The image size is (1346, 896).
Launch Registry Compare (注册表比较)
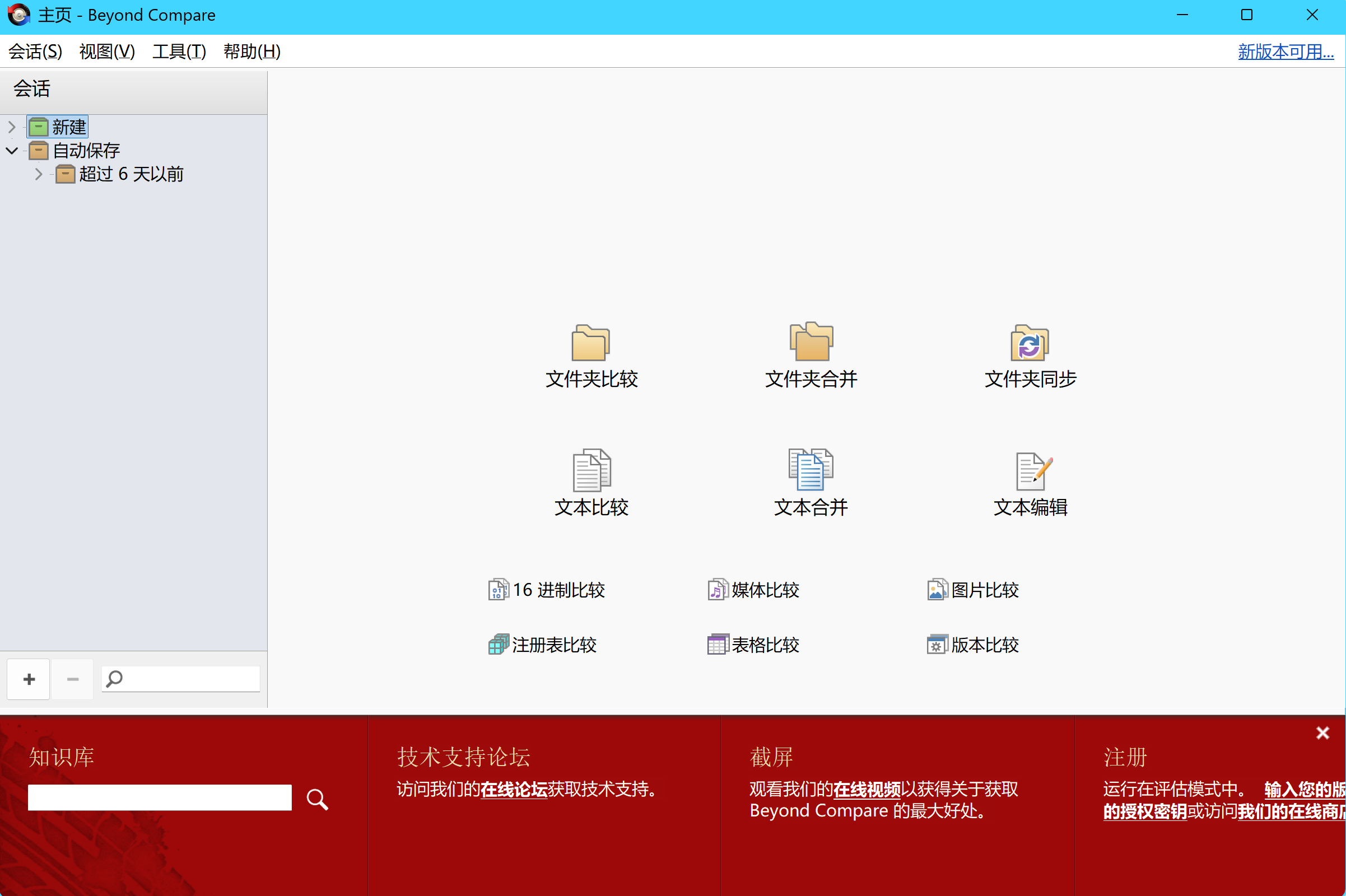coord(543,645)
